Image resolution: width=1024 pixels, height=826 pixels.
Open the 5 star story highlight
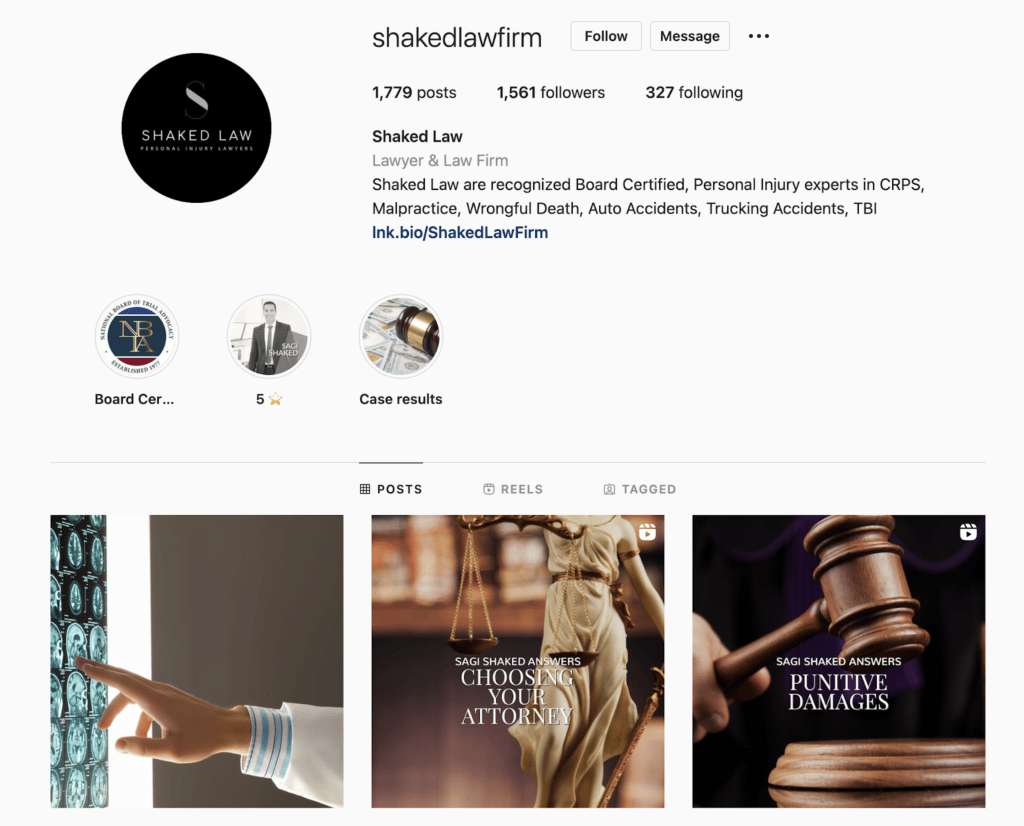(268, 336)
